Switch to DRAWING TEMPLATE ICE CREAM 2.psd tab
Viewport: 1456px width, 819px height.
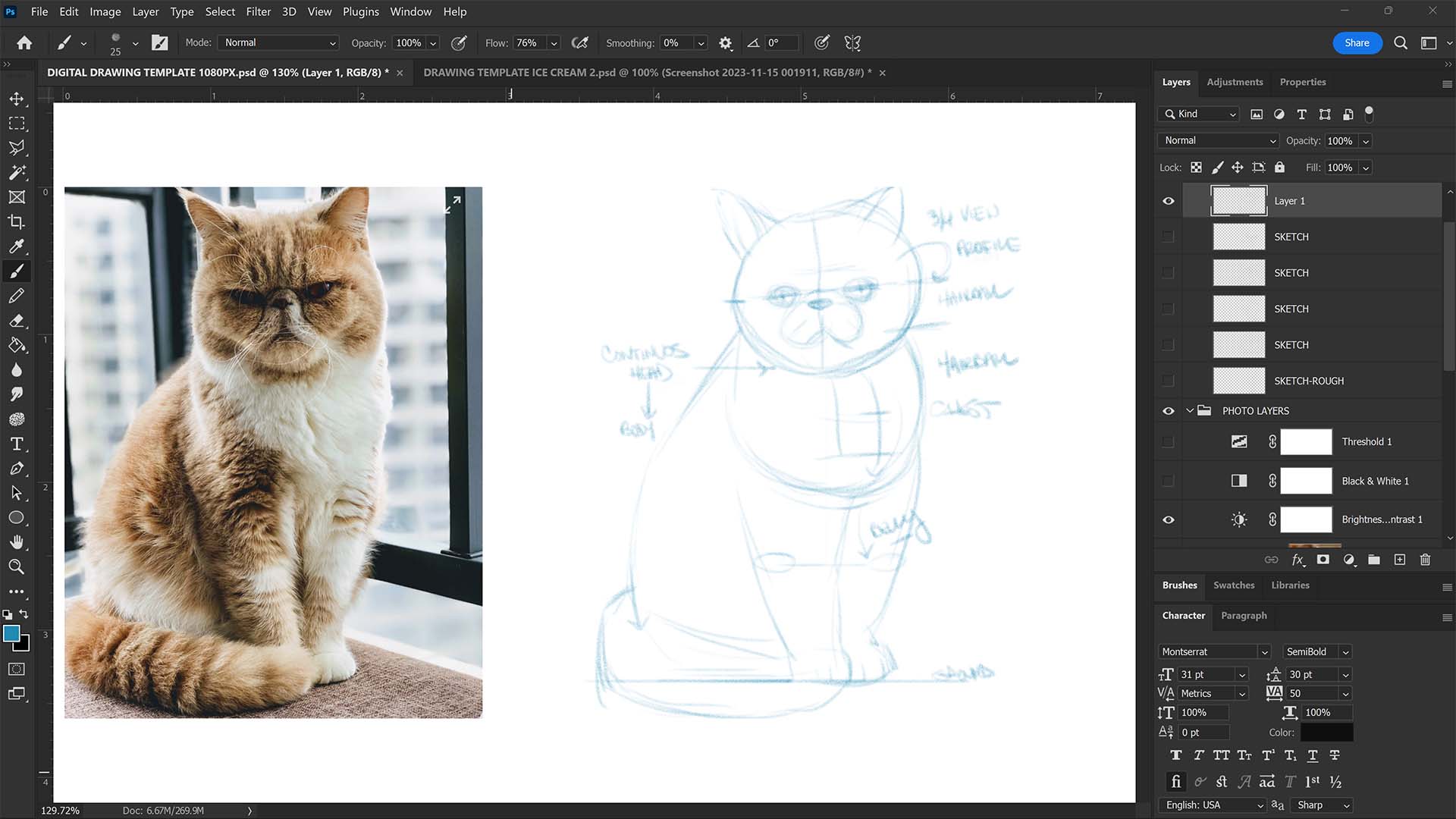click(x=647, y=73)
